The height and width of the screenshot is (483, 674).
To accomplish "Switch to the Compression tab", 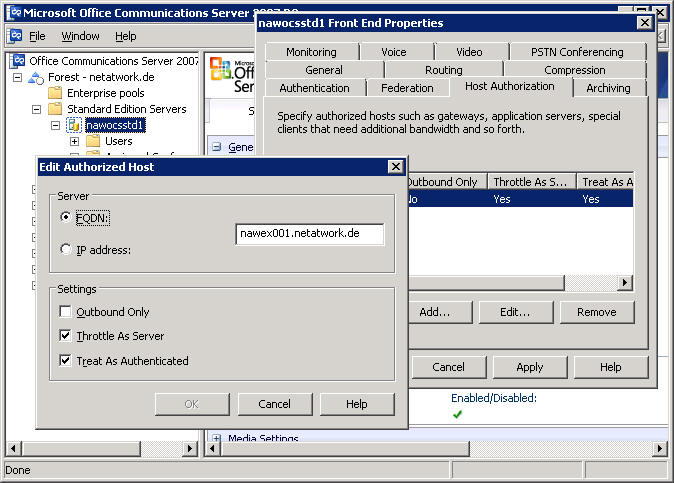I will tap(575, 70).
